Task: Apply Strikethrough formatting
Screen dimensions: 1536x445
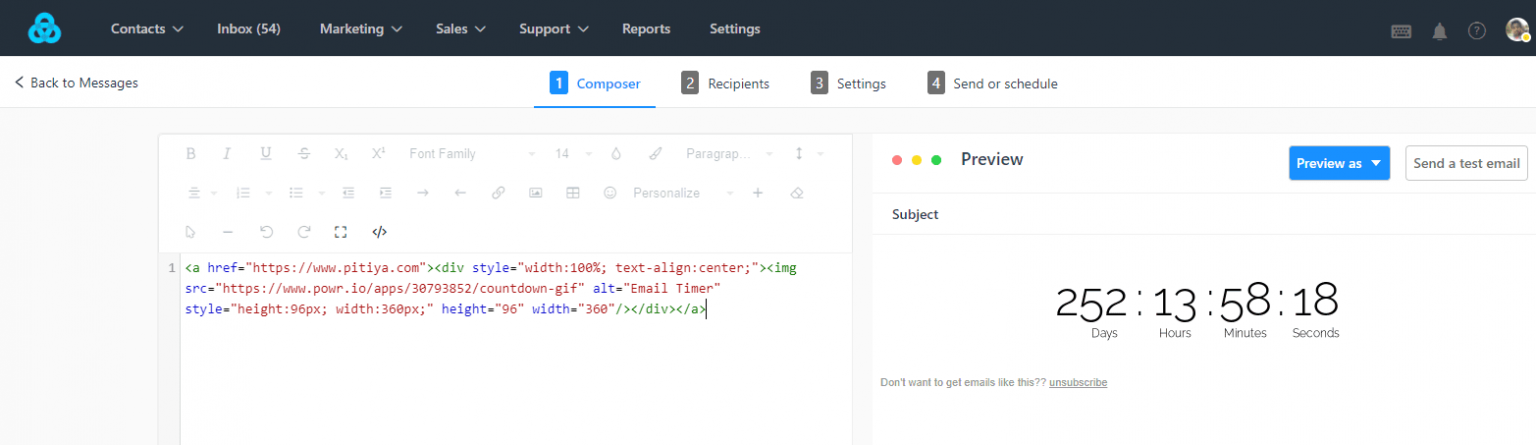Action: click(304, 154)
